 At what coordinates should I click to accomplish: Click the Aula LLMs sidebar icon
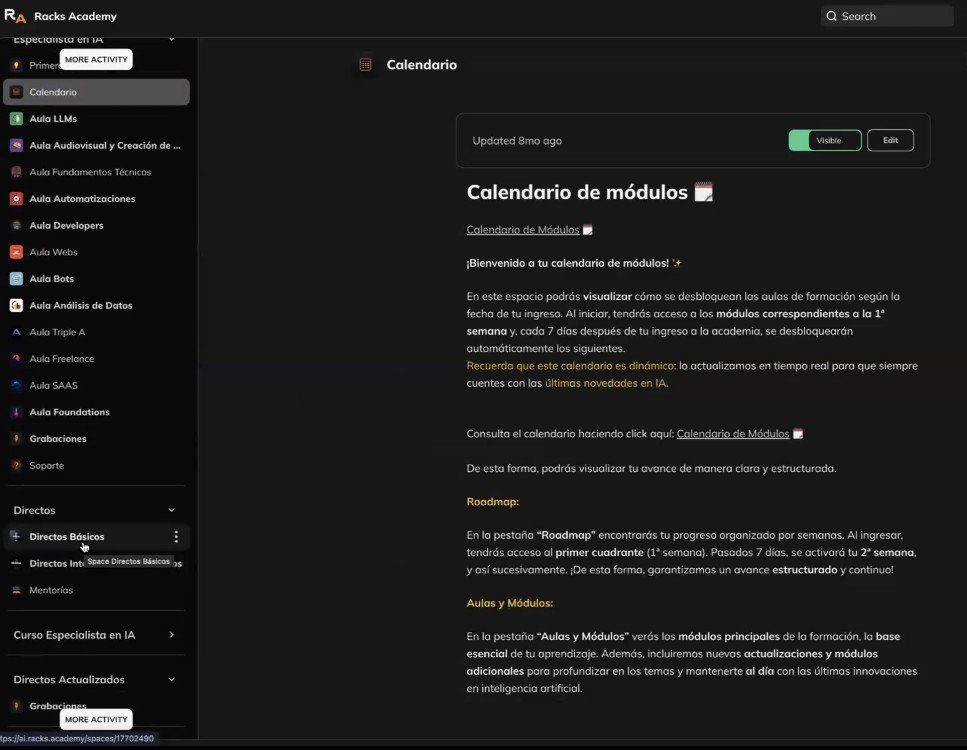click(x=16, y=119)
